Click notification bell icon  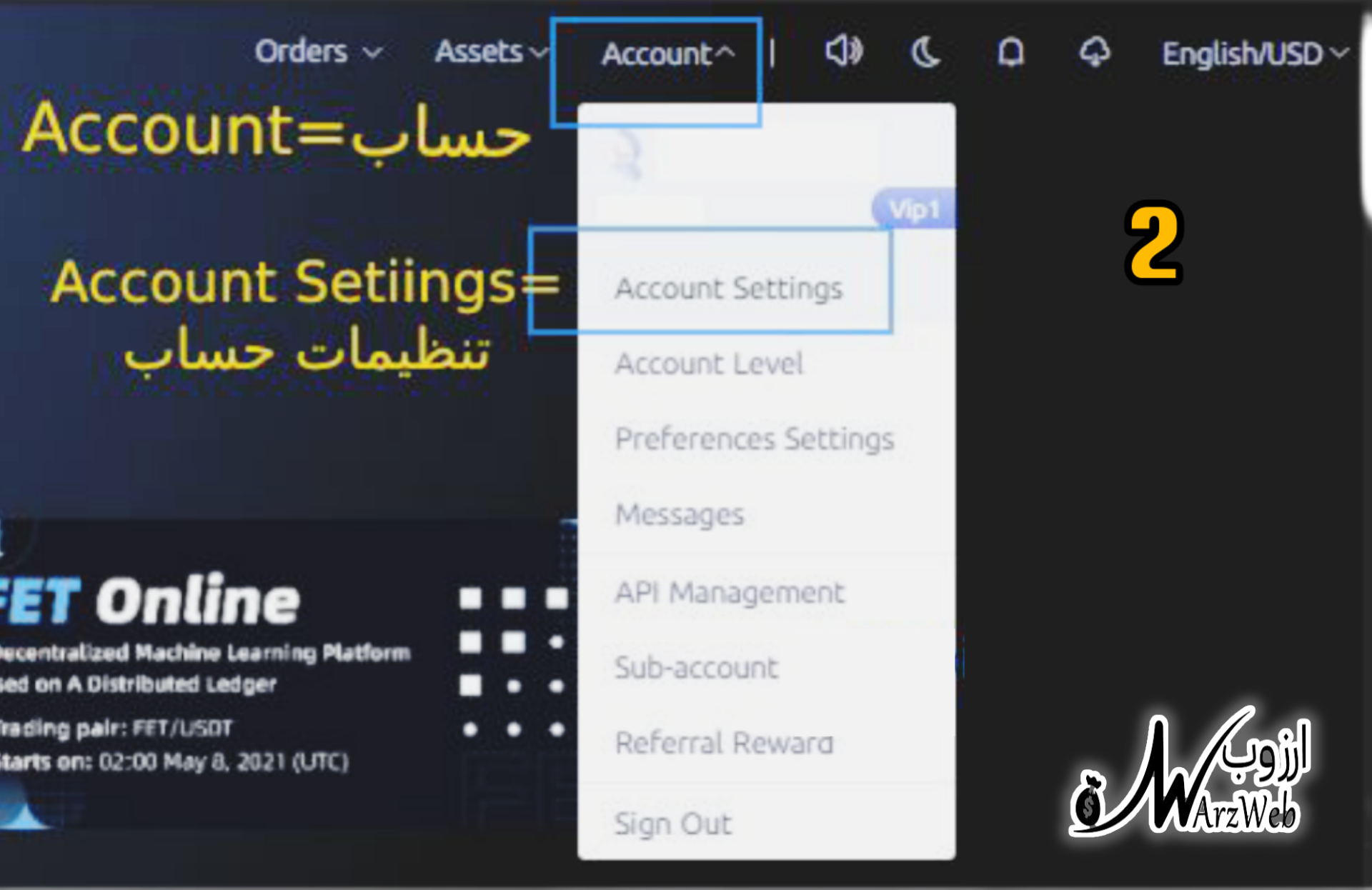pos(1008,52)
